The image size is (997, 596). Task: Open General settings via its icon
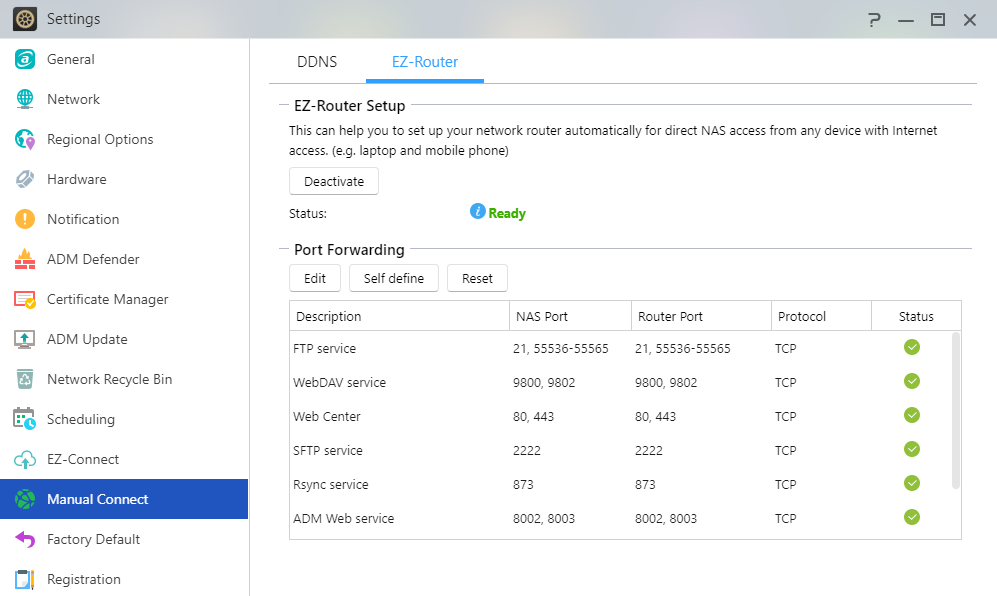(x=25, y=59)
